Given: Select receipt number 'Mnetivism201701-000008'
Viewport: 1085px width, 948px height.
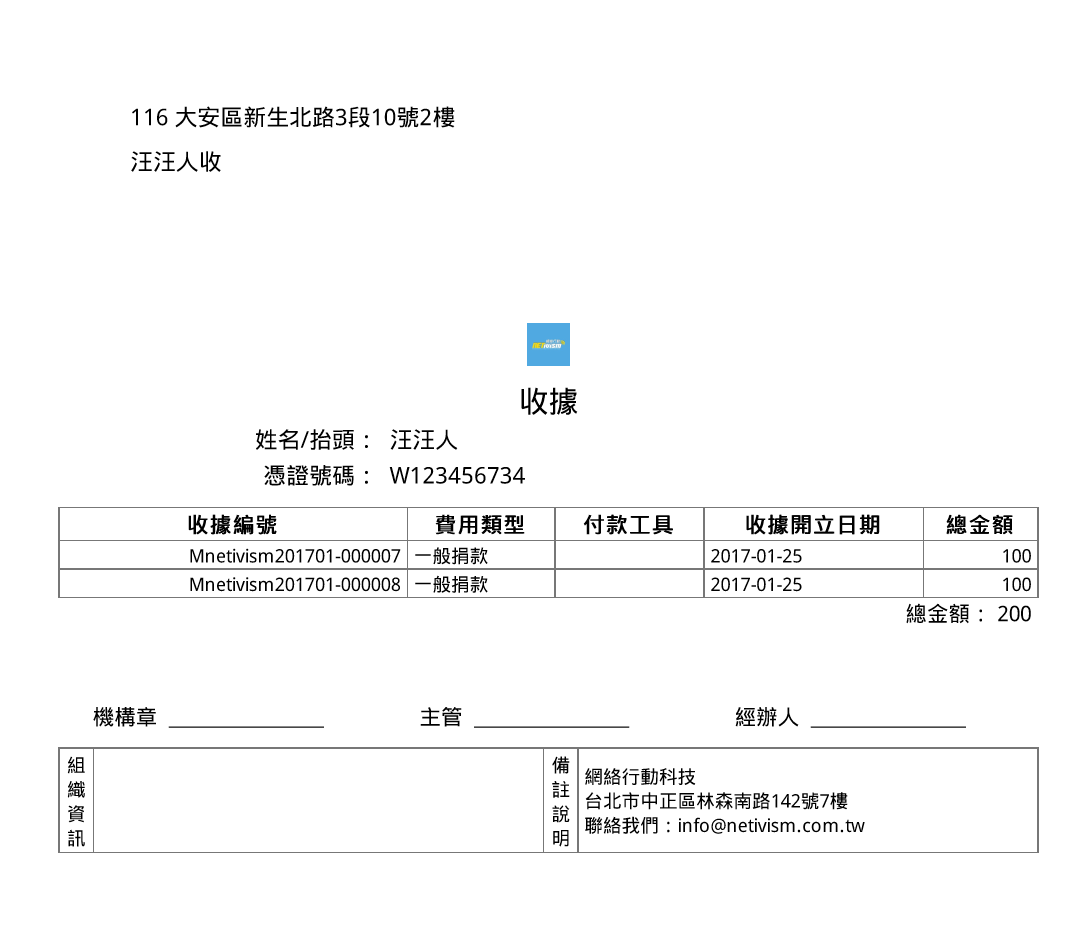Looking at the screenshot, I should coord(295,584).
